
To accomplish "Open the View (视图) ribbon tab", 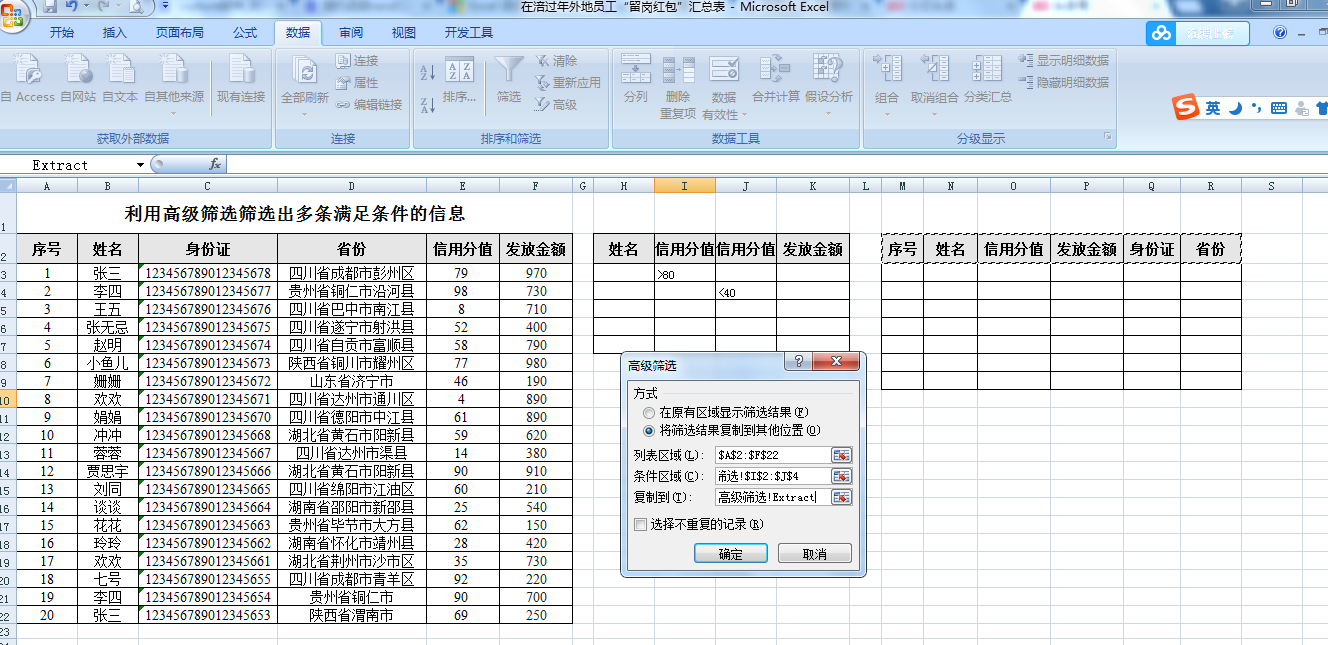I will 404,32.
